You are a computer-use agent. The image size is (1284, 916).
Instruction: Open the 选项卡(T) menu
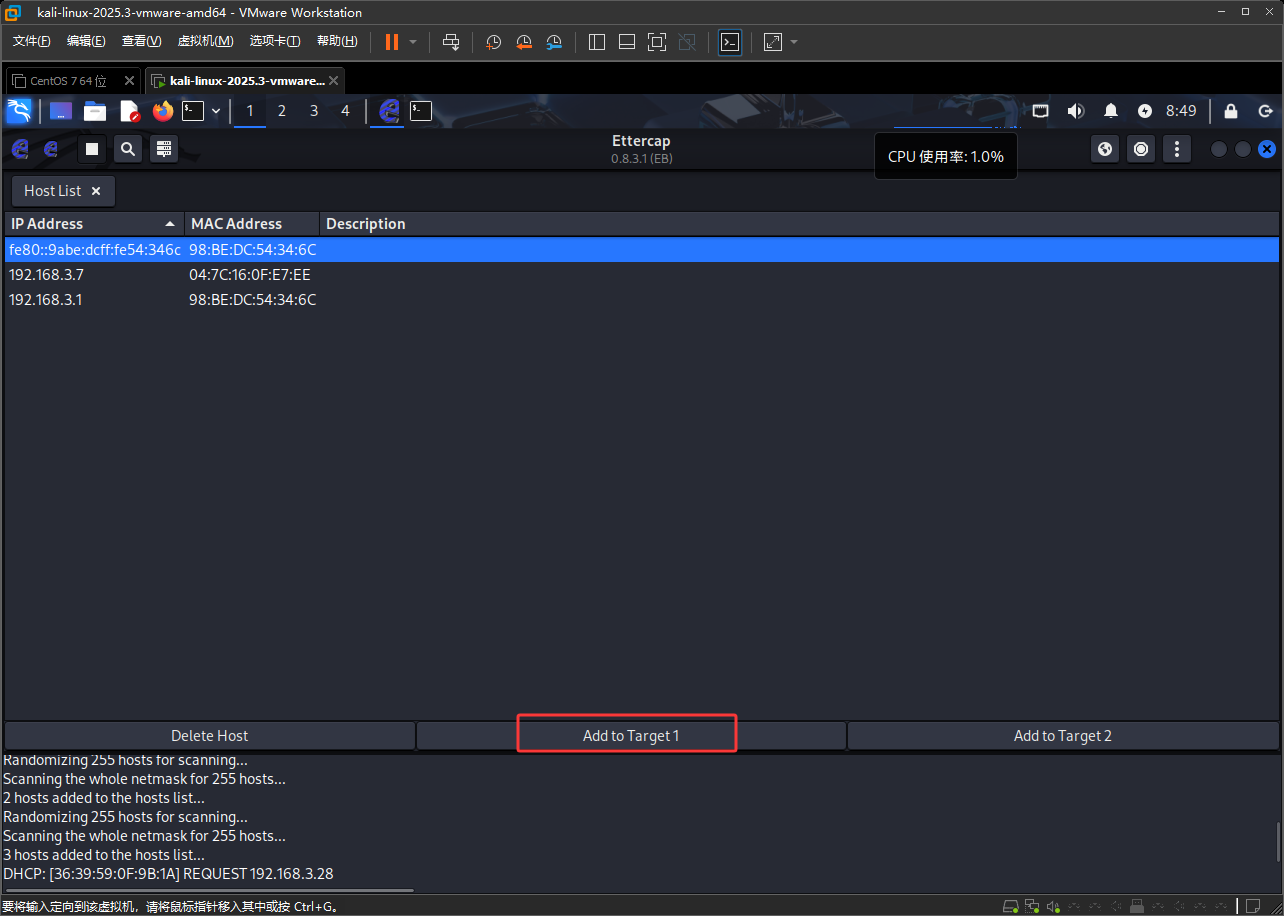275,41
